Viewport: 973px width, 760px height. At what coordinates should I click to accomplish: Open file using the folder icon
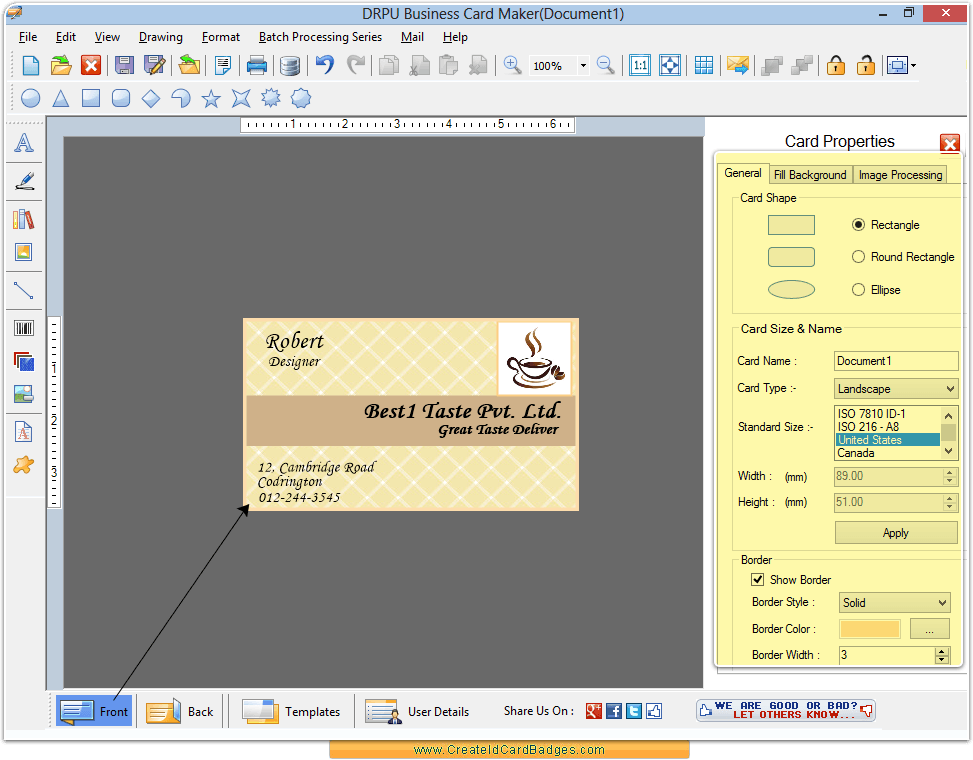point(61,65)
